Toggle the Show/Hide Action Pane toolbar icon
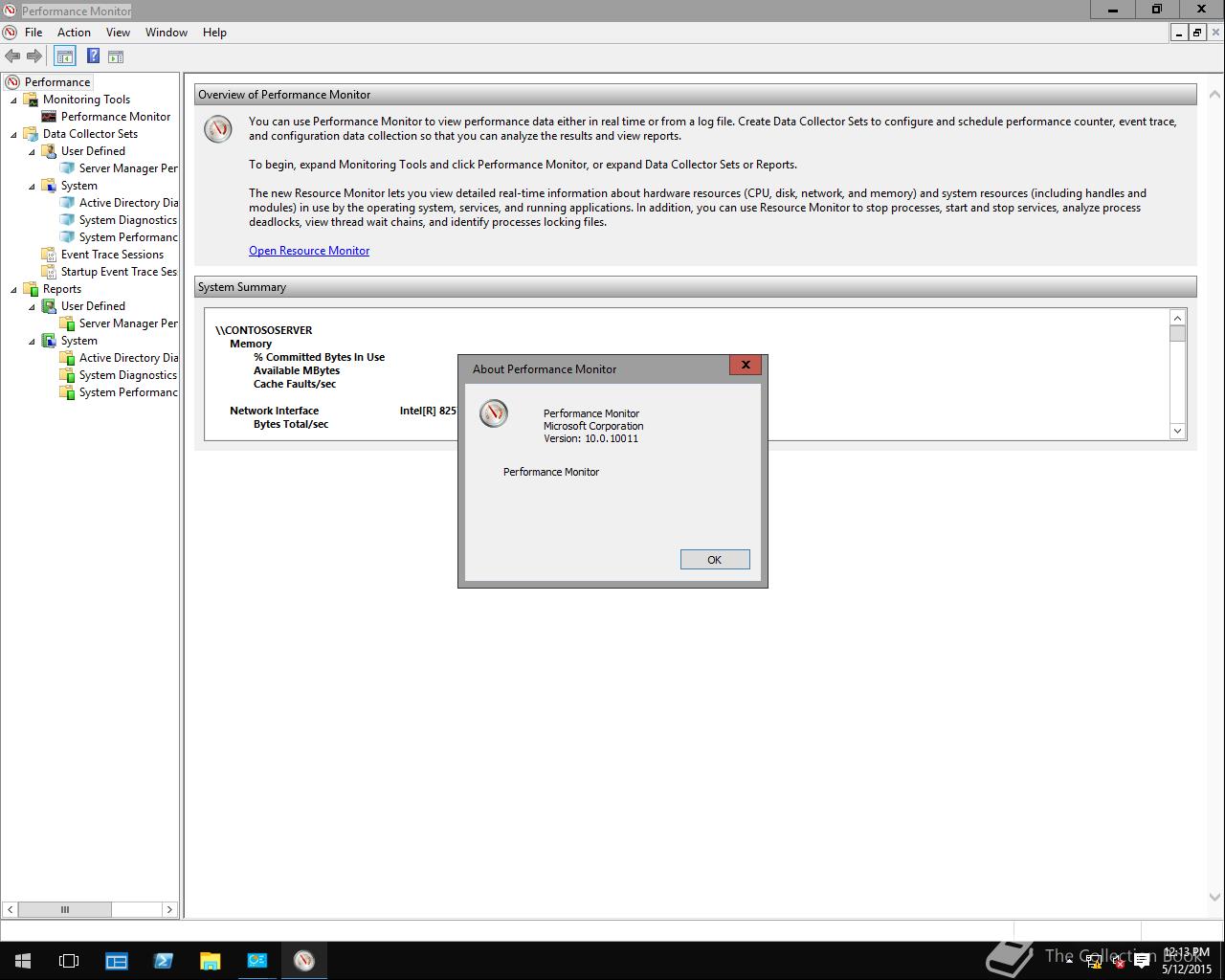The height and width of the screenshot is (980, 1225). click(115, 56)
